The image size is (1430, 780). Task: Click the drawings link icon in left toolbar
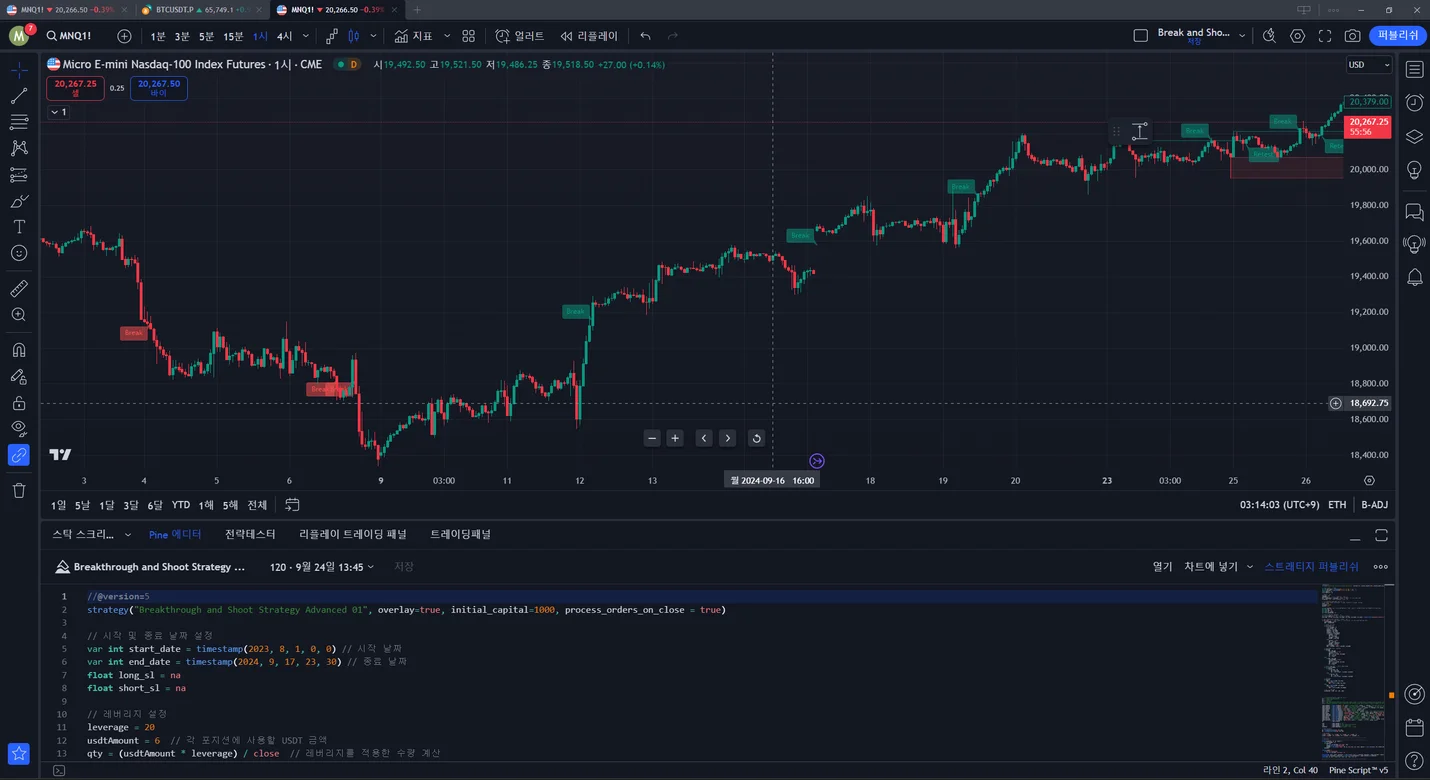[x=19, y=455]
